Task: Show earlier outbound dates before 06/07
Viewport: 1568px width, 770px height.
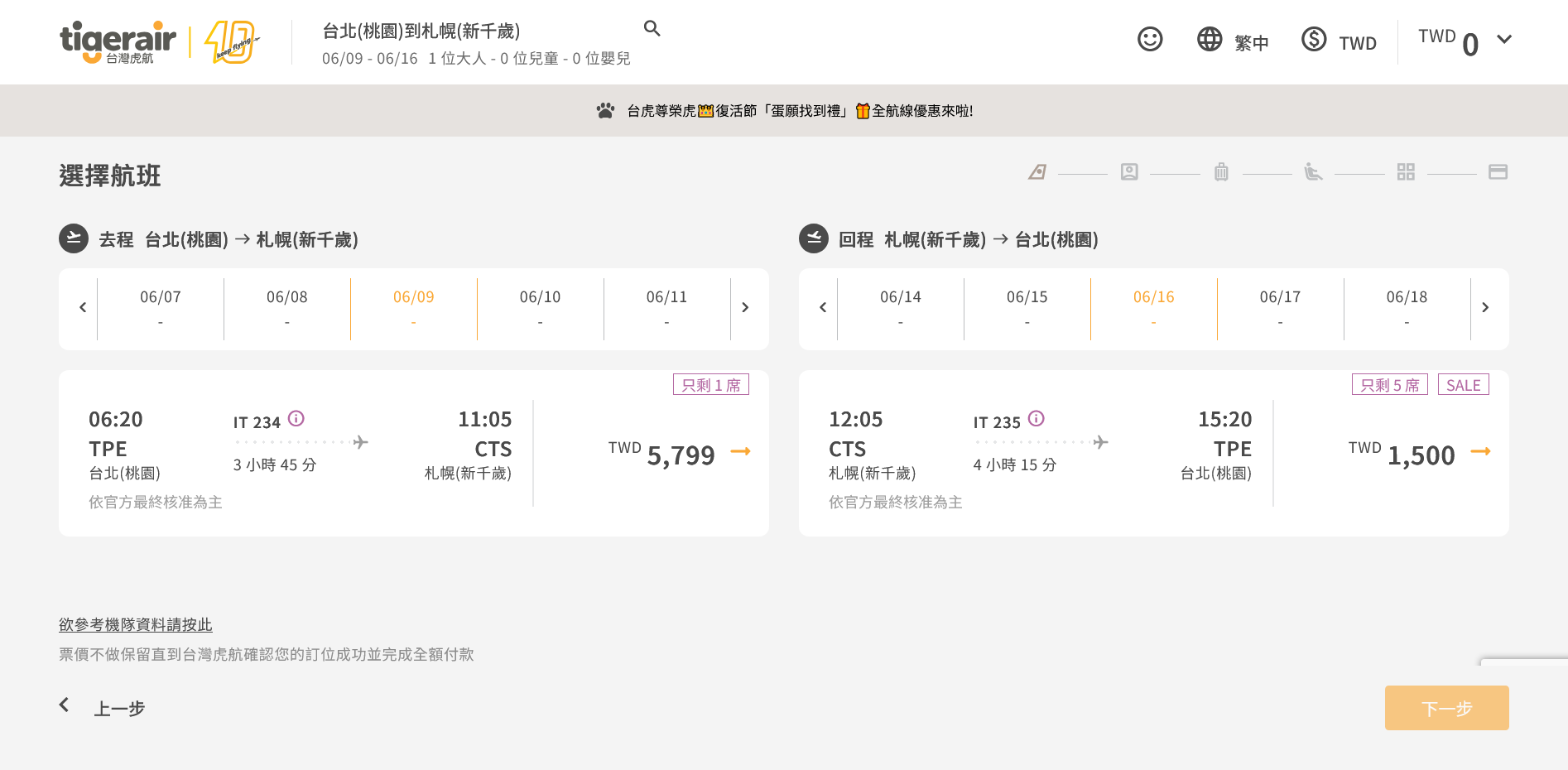Action: click(83, 308)
